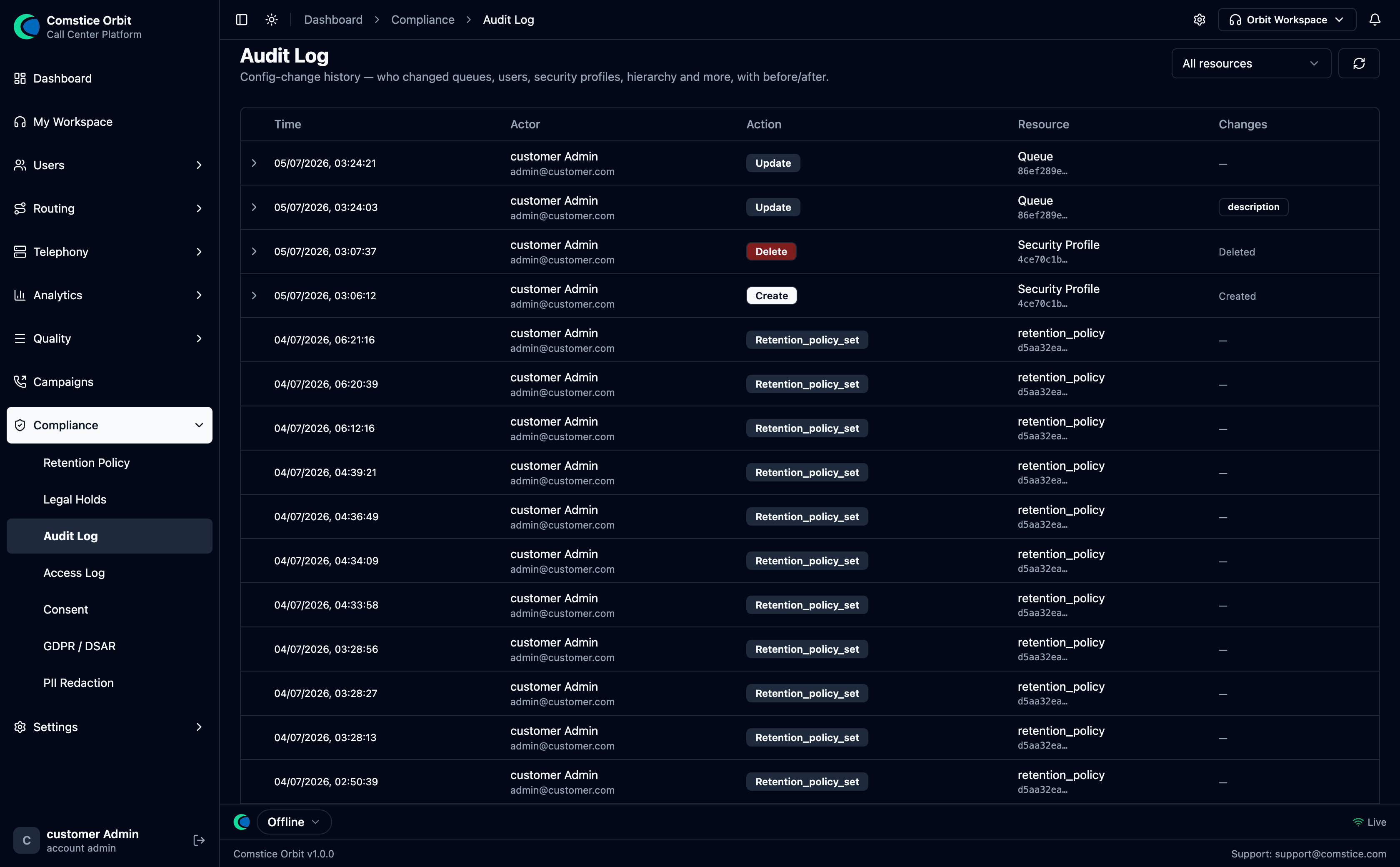Viewport: 1400px width, 867px height.
Task: Expand the Routing menu
Action: 110,208
